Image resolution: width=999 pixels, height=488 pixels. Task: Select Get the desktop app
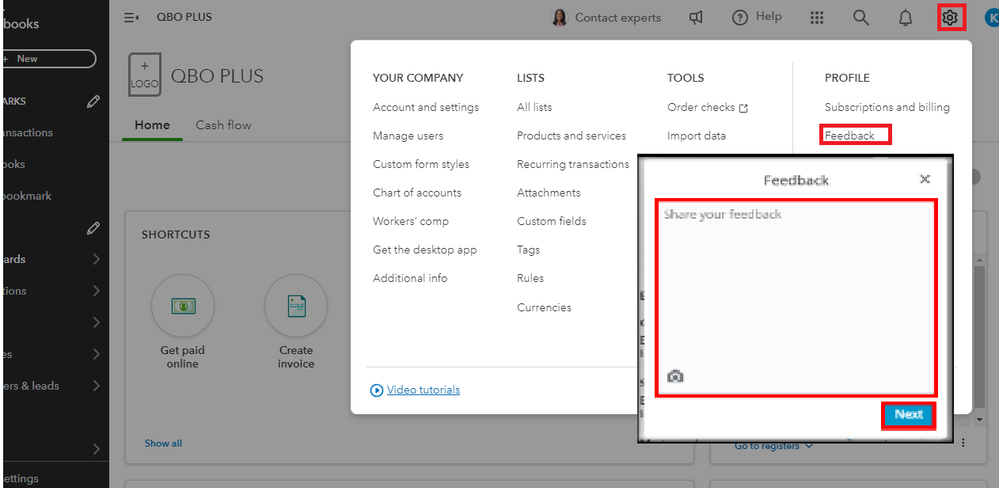pos(425,250)
